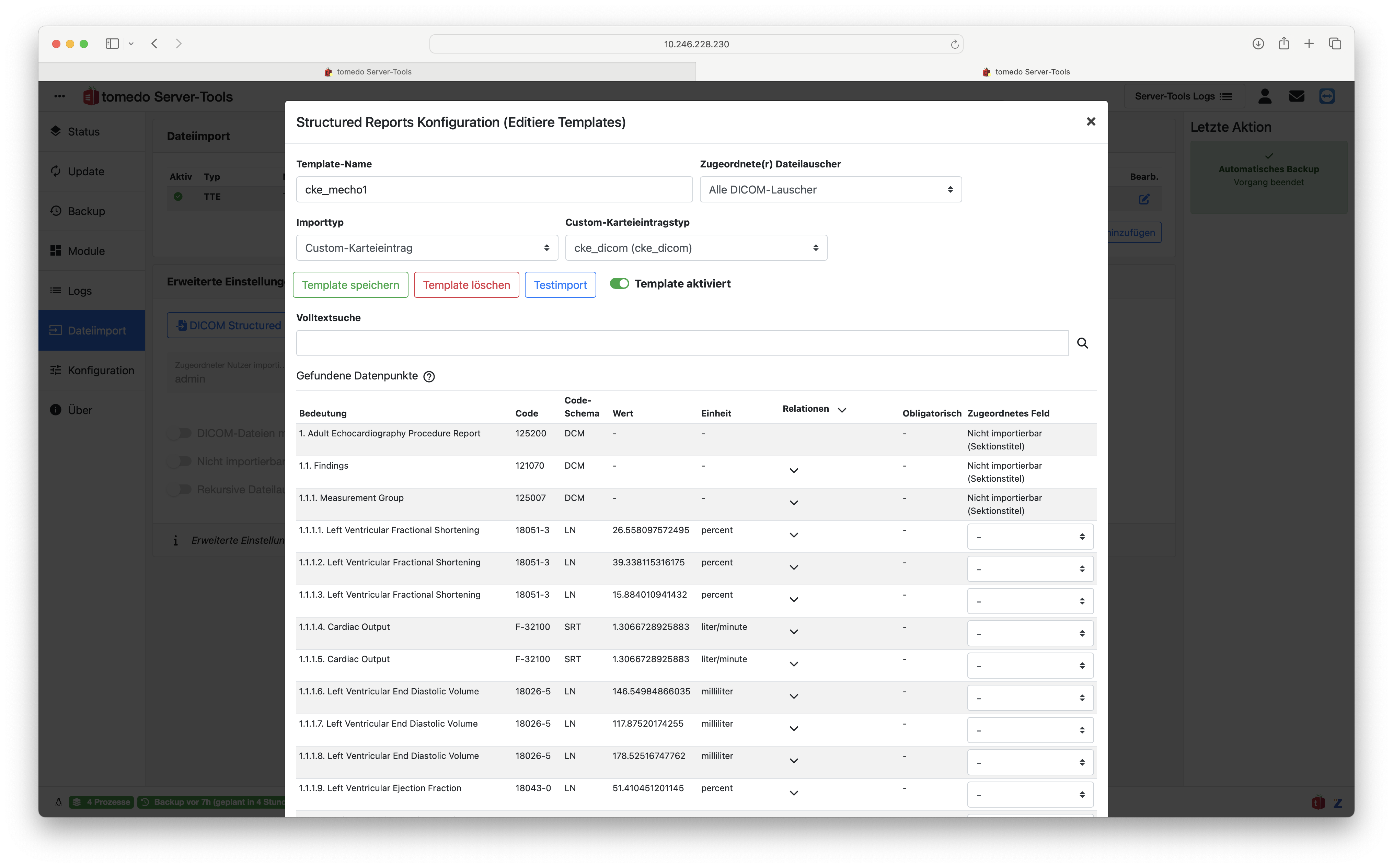Switch to second tomedo Server-Tools tab
The height and width of the screenshot is (868, 1393).
pyautogui.click(x=1025, y=72)
